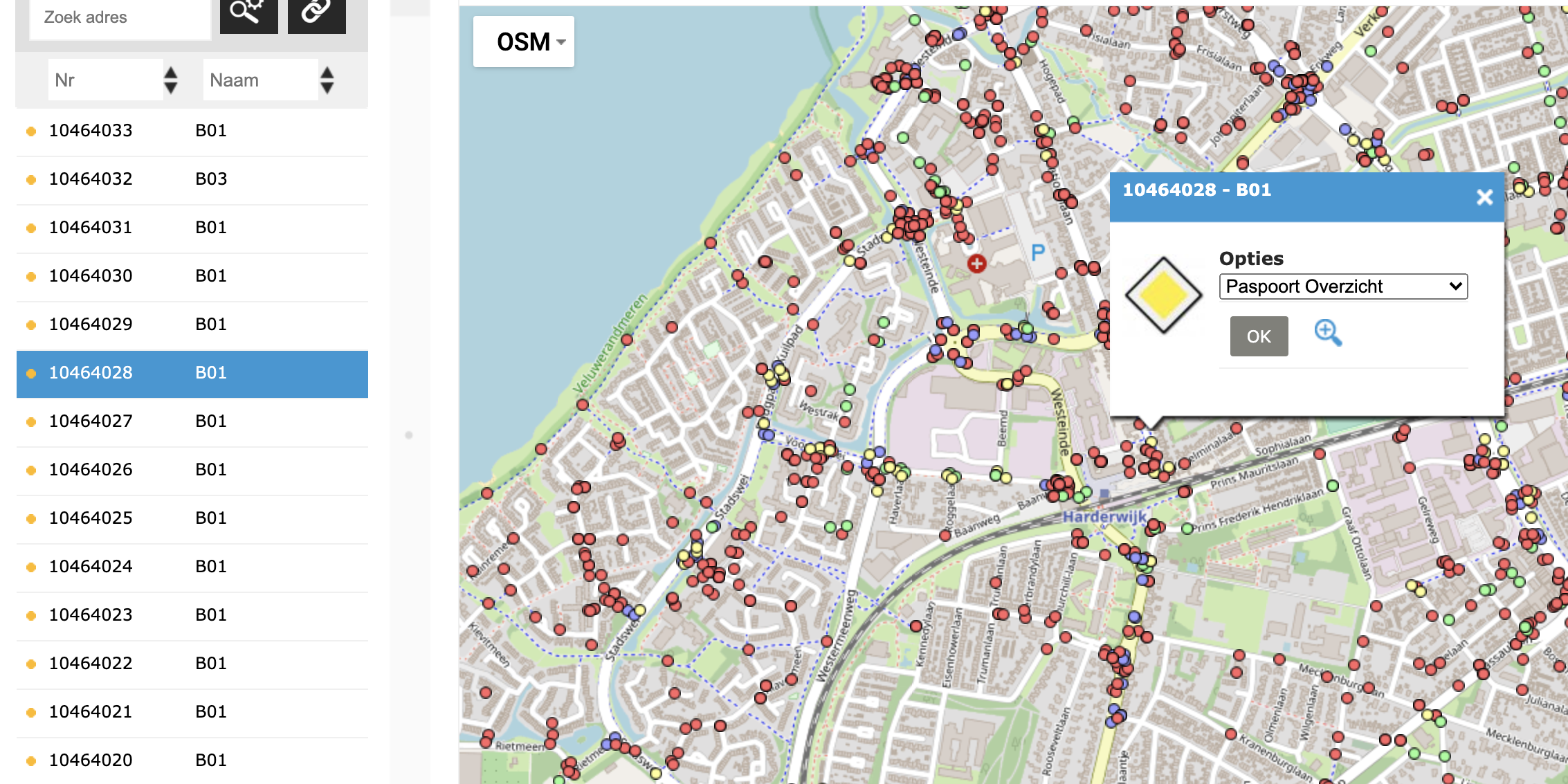
Task: Sort the list by Naam column arrows
Action: point(327,80)
